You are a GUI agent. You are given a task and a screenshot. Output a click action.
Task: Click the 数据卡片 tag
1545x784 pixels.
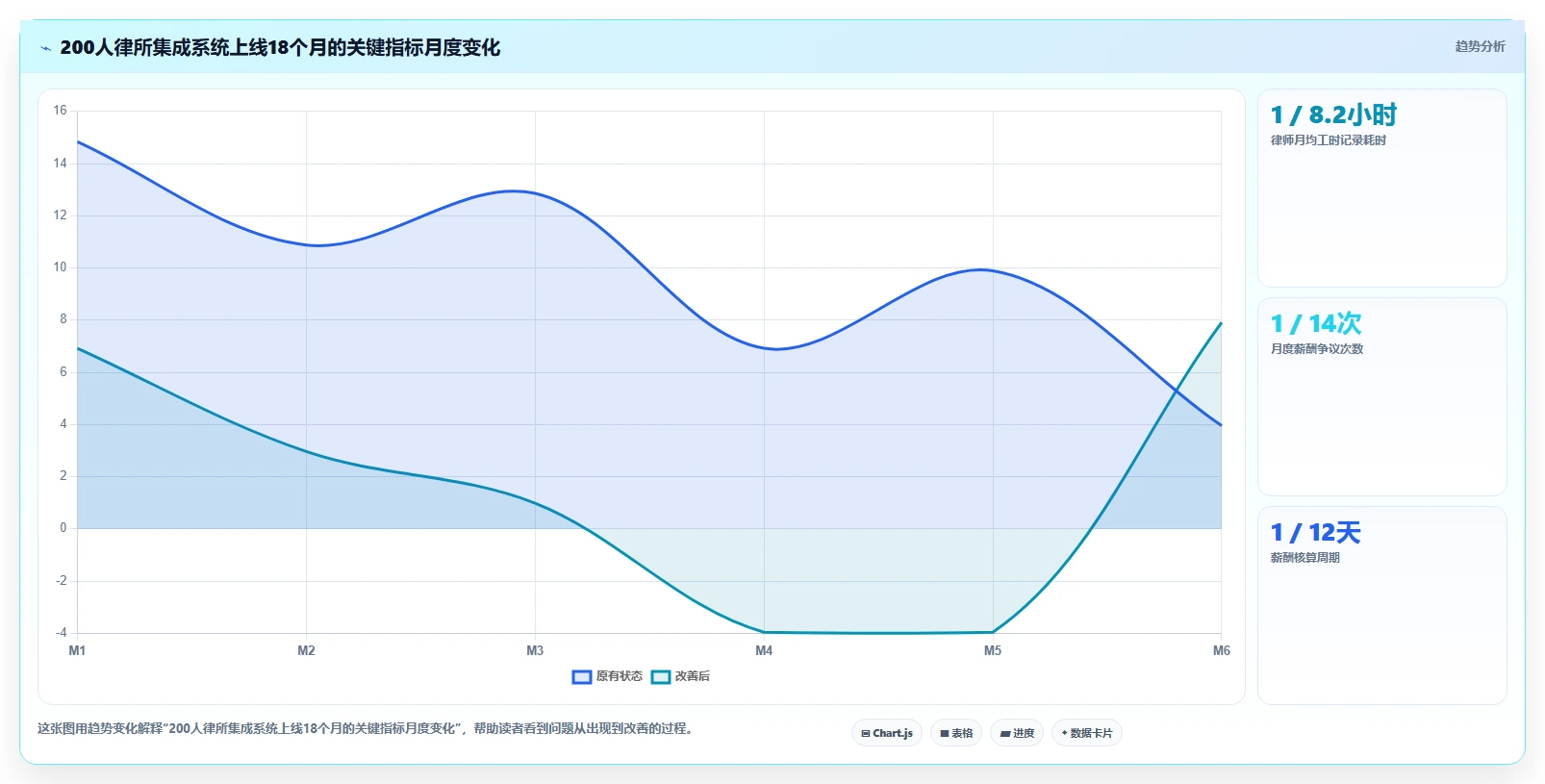pos(1087,733)
